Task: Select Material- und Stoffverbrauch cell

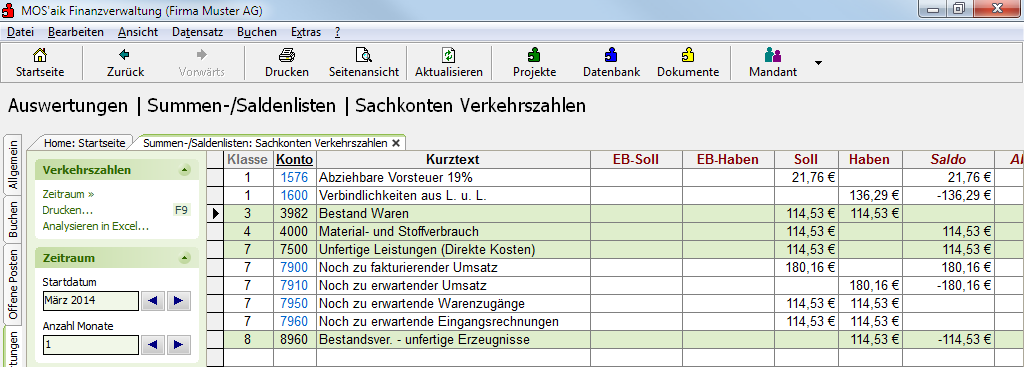Action: (x=453, y=231)
